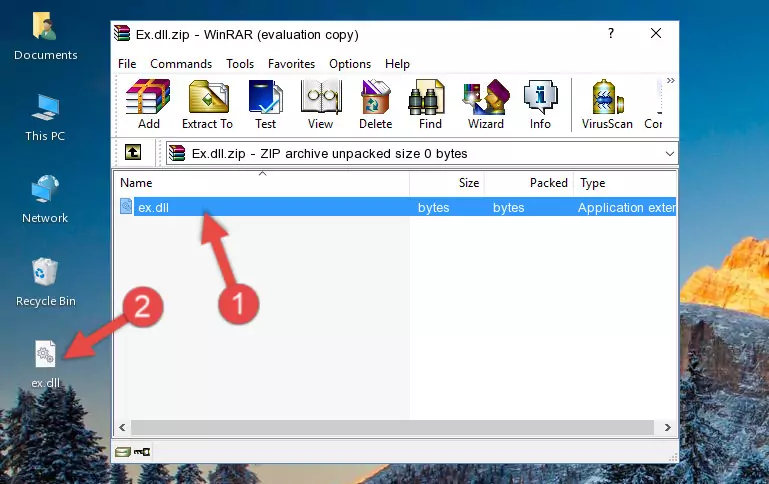Run VirusScan on the archive

(x=607, y=104)
